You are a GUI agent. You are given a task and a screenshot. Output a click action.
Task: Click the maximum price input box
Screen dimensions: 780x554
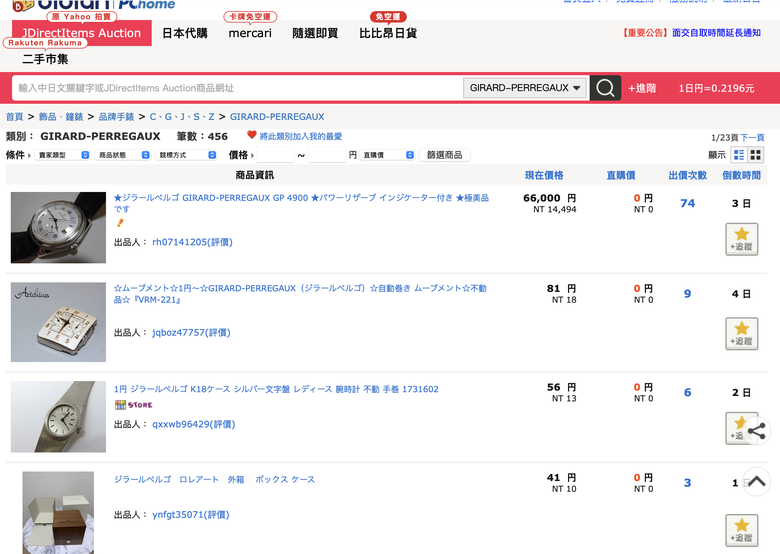tap(326, 155)
